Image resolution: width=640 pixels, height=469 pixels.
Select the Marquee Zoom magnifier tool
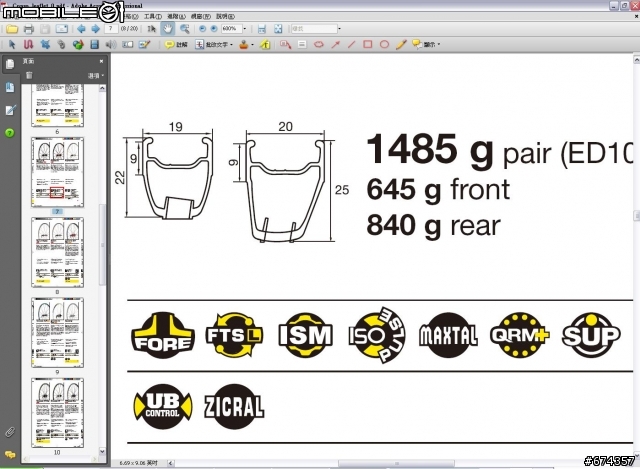point(184,29)
